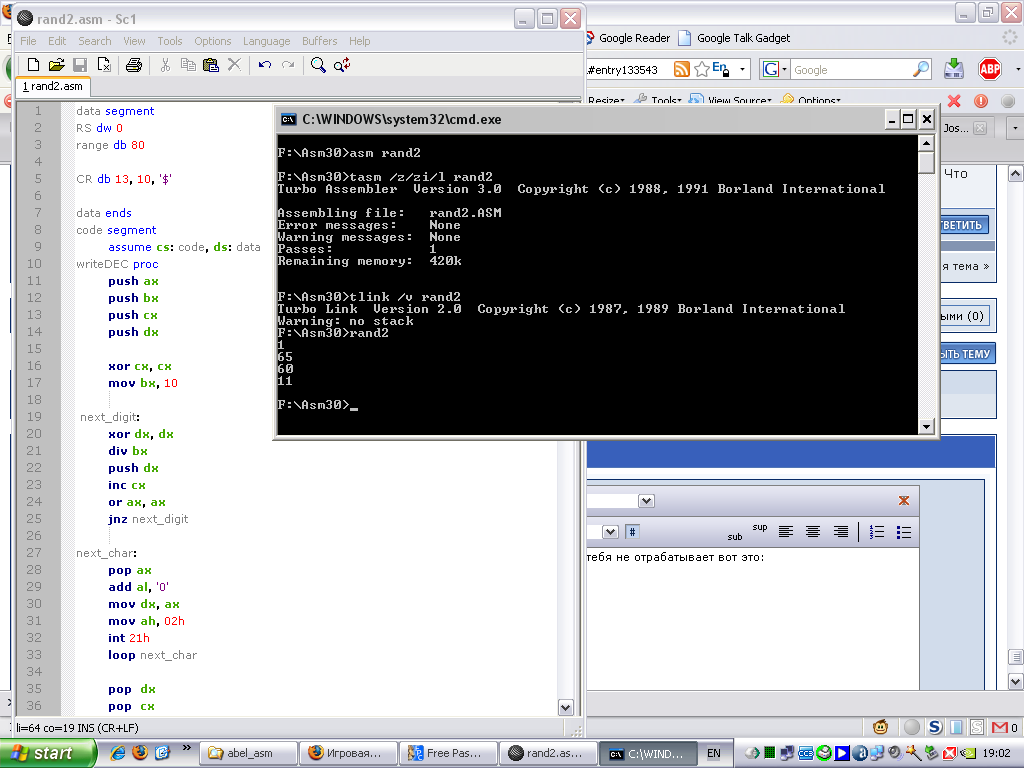Select the rand2.asm editor tab
1024x768 pixels.
click(53, 87)
